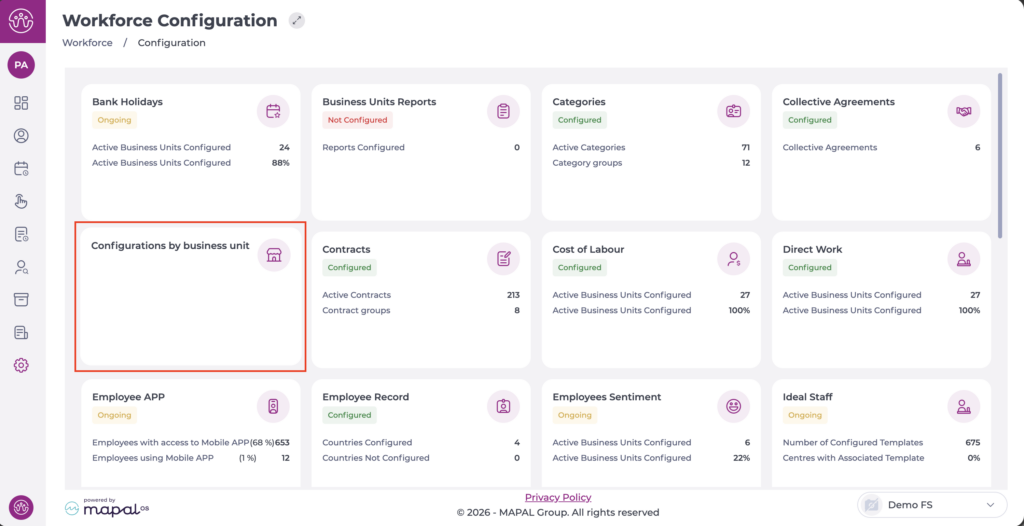Click the PA user avatar
The image size is (1024, 526).
click(21, 65)
